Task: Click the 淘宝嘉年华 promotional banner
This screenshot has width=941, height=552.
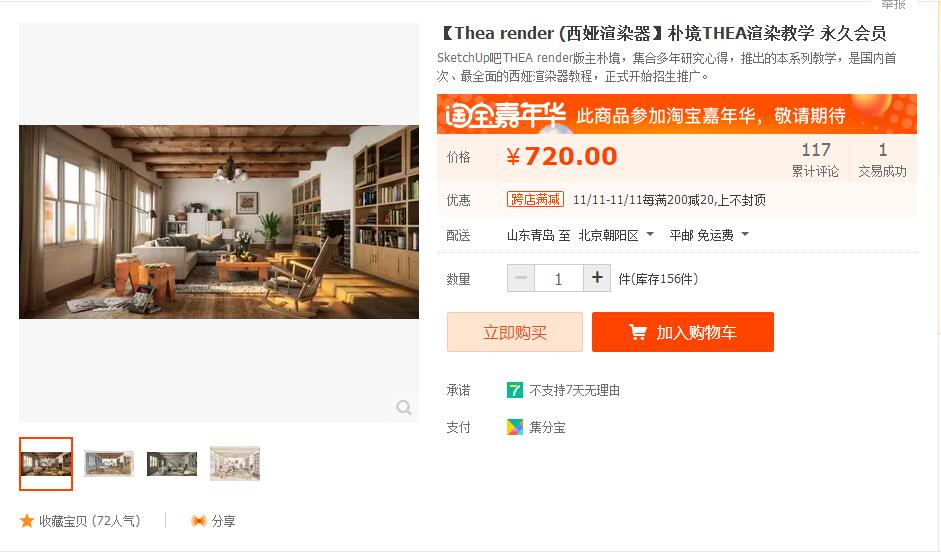Action: tap(676, 114)
